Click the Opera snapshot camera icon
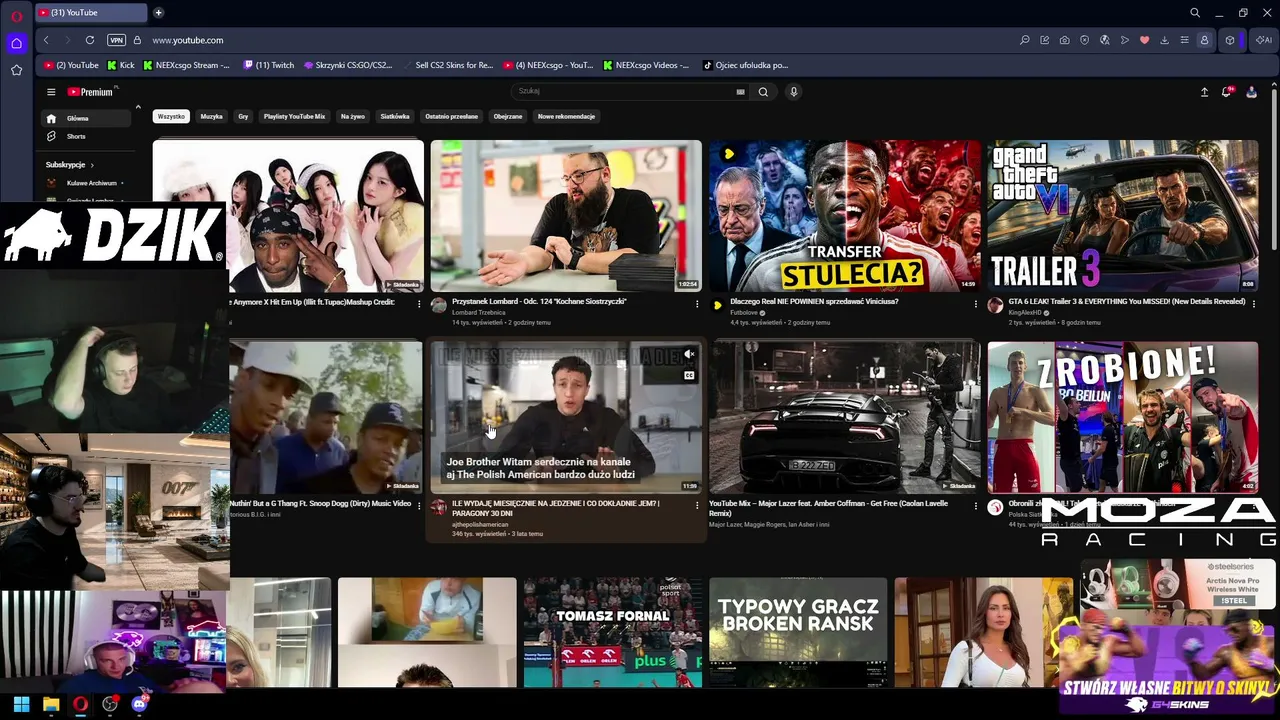This screenshot has width=1280, height=720. 1064,40
